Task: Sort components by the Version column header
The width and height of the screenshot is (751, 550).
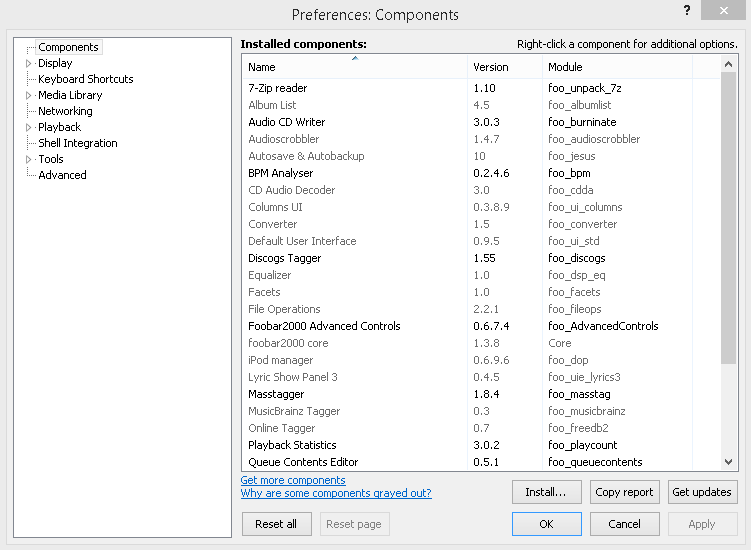Action: pos(505,67)
